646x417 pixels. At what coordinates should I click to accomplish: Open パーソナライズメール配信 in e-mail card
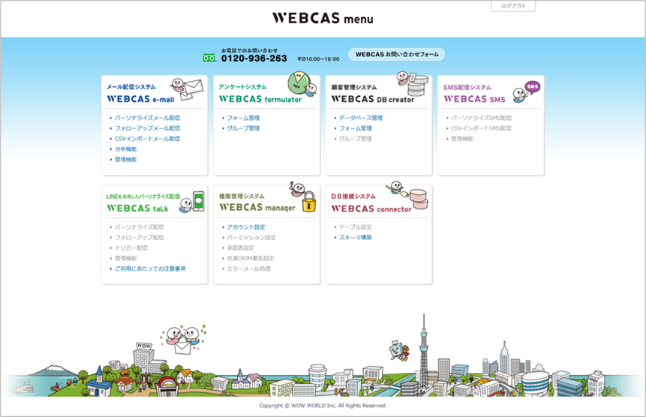147,118
